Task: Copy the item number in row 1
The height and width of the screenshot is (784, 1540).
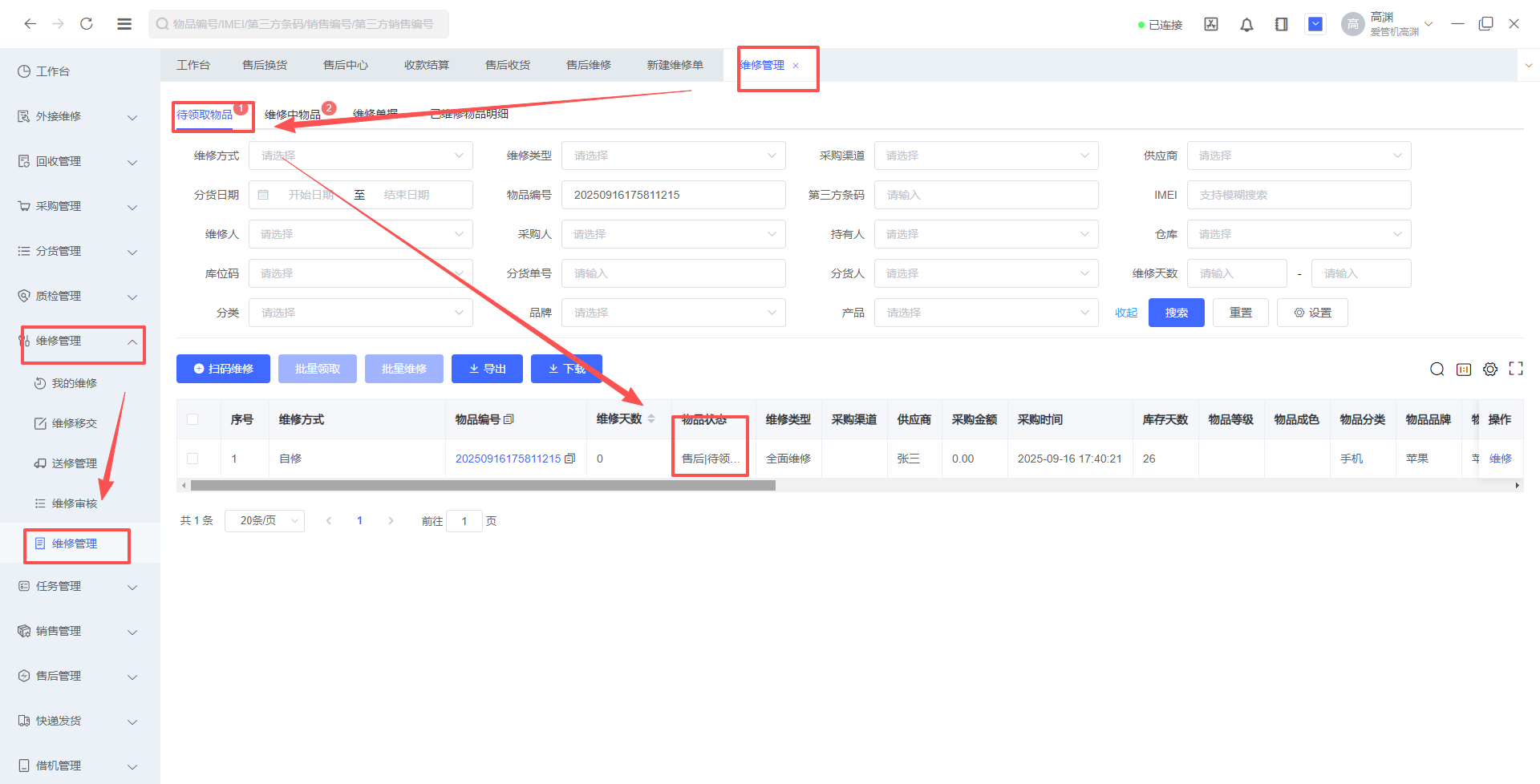Action: pos(570,459)
